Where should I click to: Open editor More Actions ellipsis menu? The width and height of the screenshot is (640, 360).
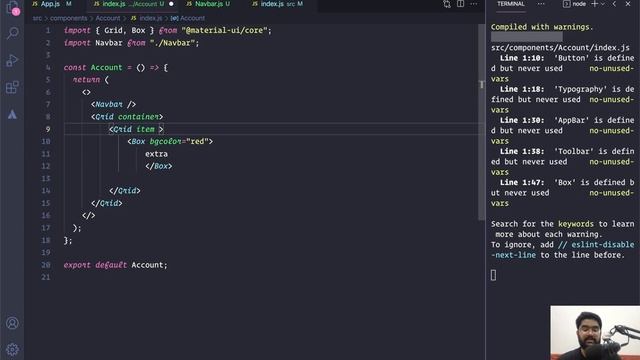pos(473,4)
